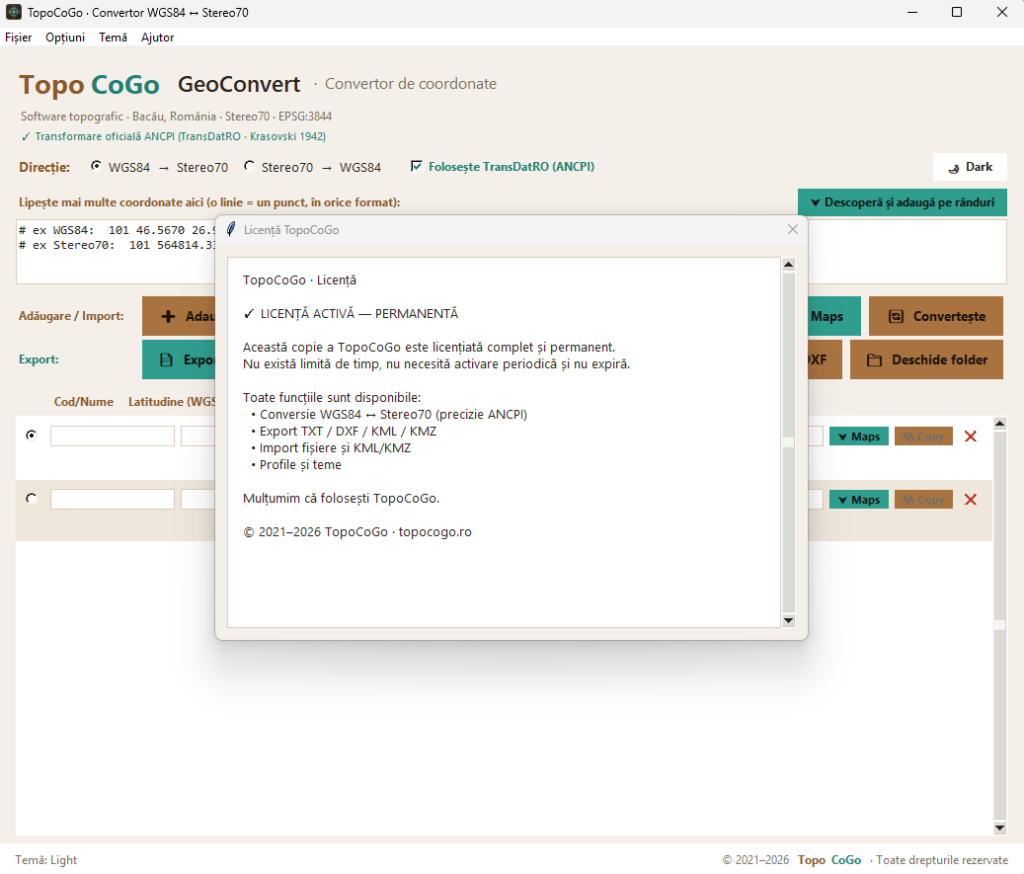This screenshot has height=874, width=1024.
Task: Open the second row Maps dropdown
Action: [x=858, y=500]
